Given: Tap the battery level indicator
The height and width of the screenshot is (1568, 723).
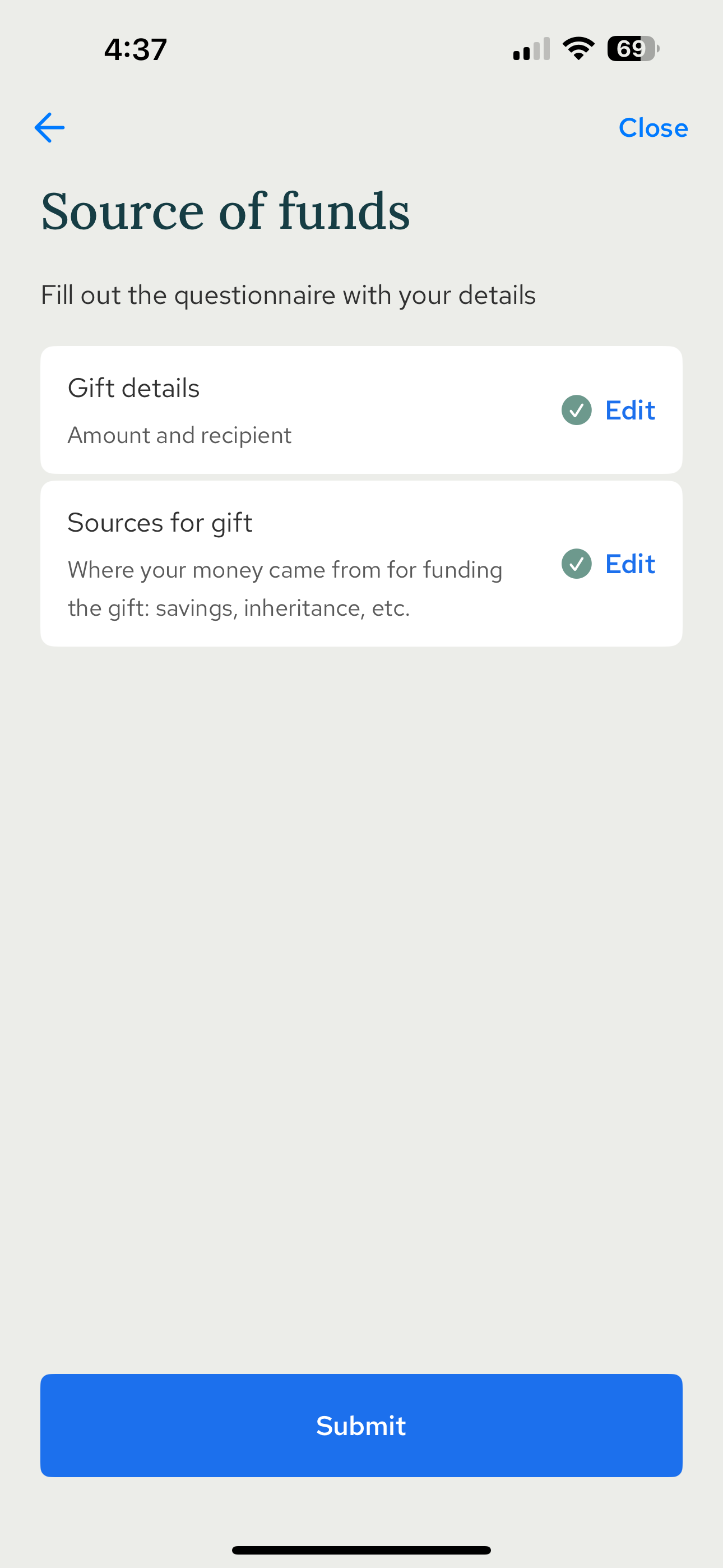Looking at the screenshot, I should tap(632, 49).
